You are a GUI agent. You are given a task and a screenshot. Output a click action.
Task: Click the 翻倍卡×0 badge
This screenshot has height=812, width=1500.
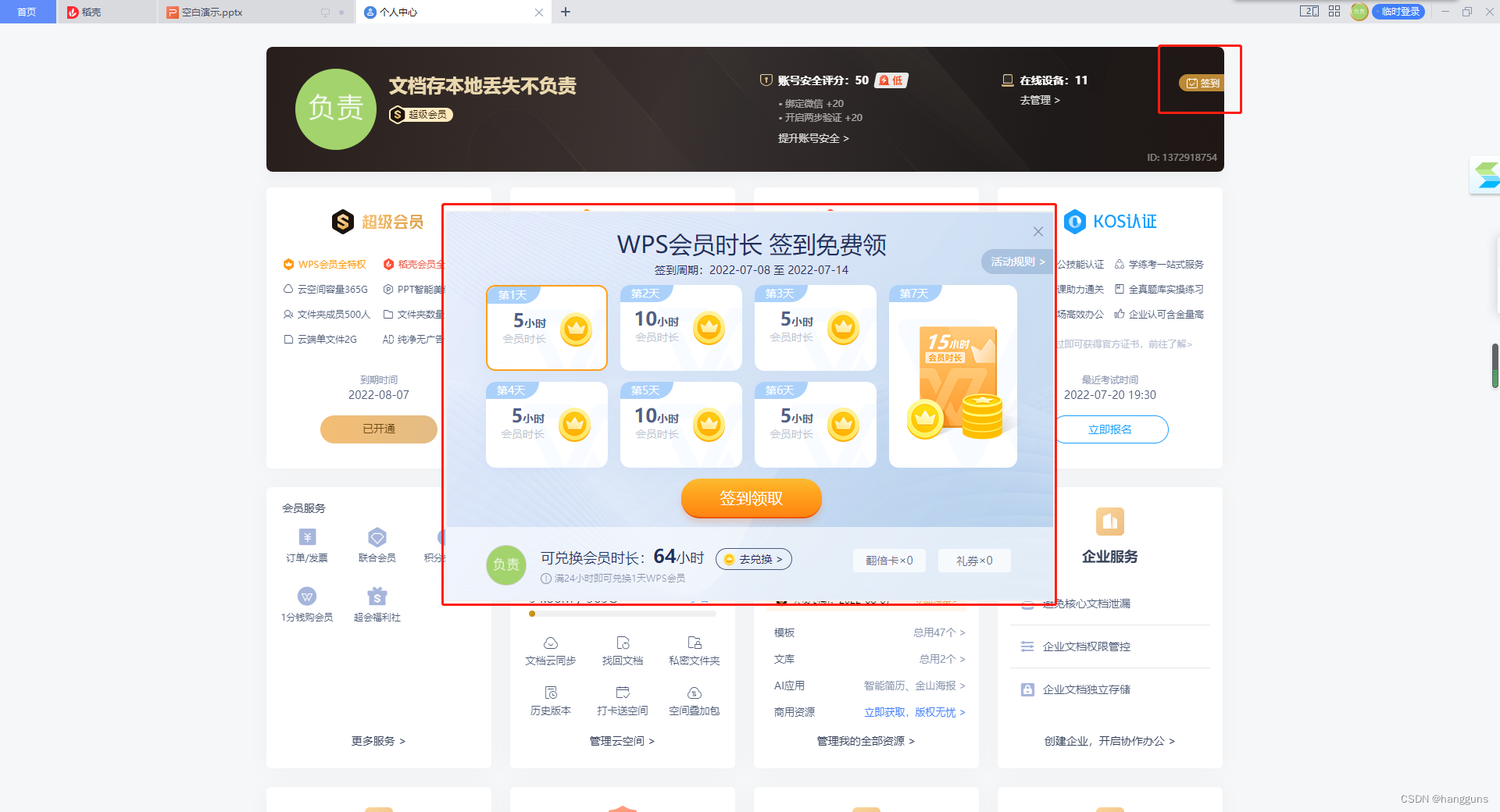tap(889, 561)
